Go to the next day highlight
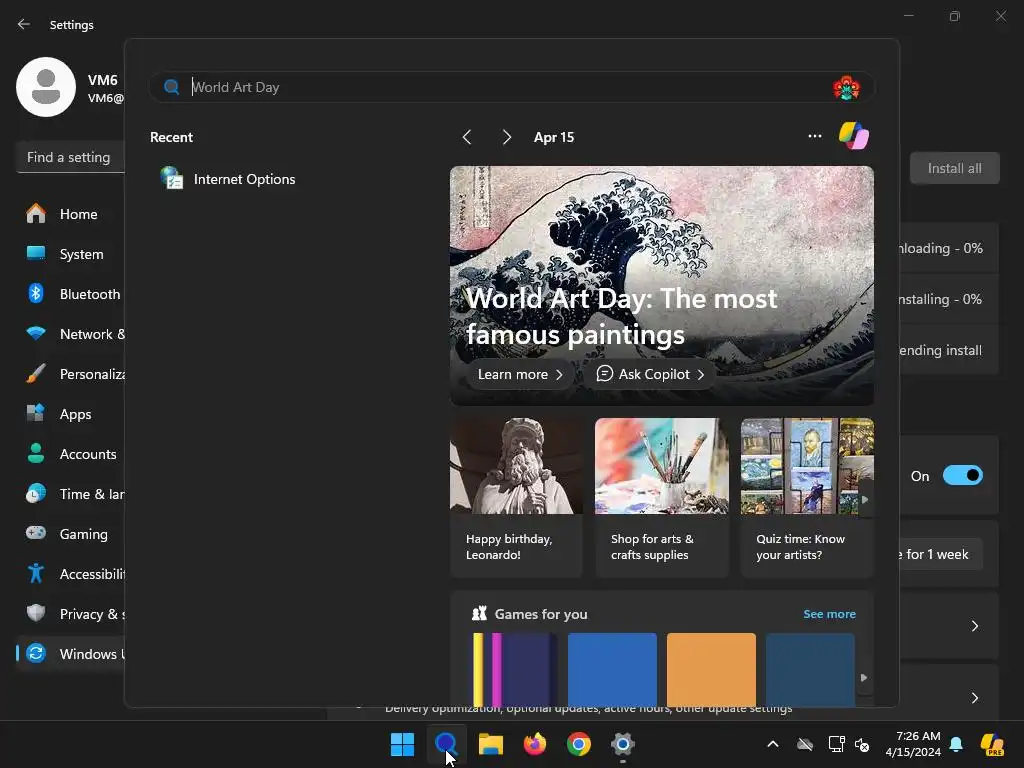Image resolution: width=1024 pixels, height=768 pixels. pos(507,137)
